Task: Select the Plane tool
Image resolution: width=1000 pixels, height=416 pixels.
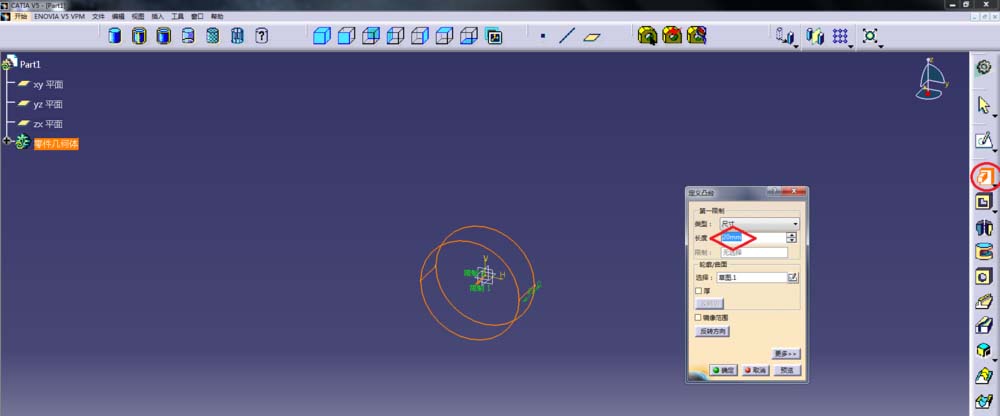Action: click(x=592, y=37)
